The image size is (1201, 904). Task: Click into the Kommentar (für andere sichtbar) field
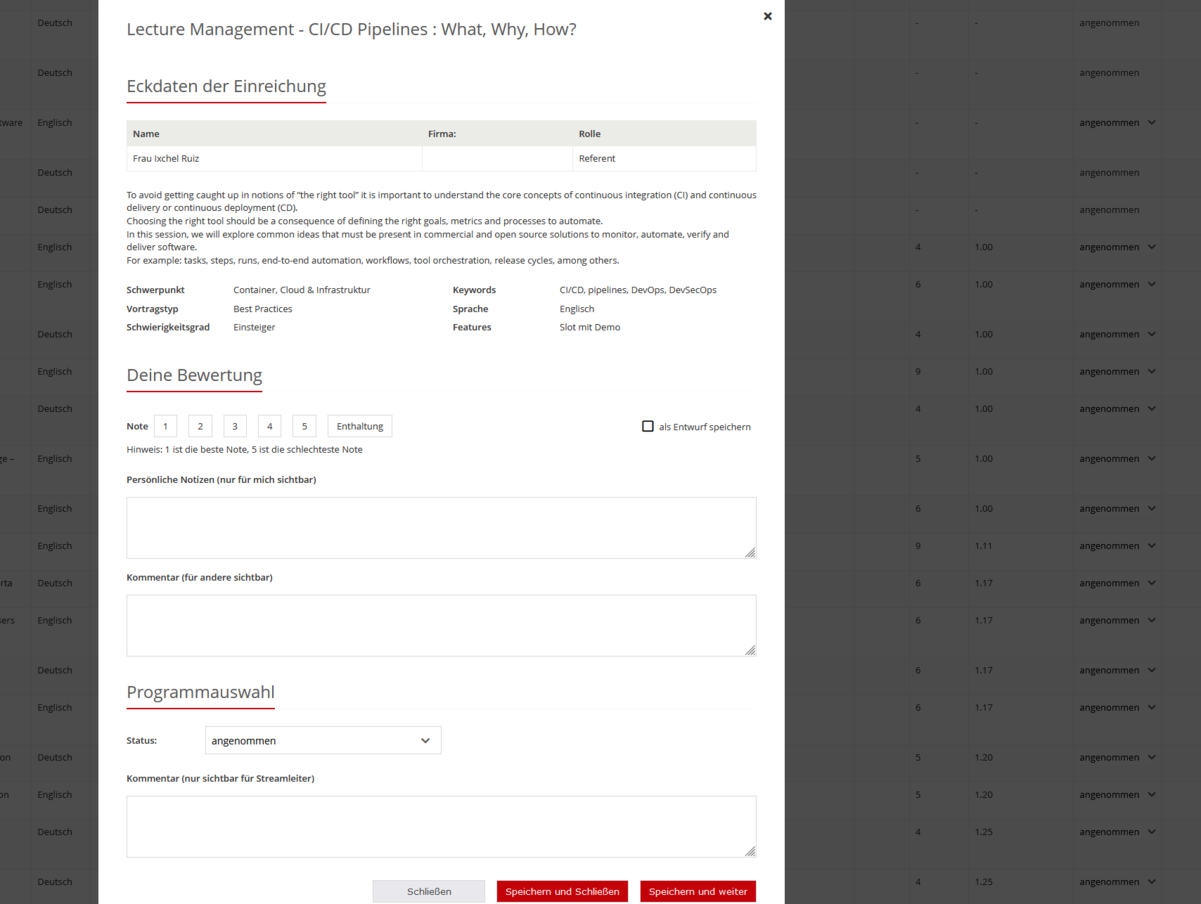(440, 625)
